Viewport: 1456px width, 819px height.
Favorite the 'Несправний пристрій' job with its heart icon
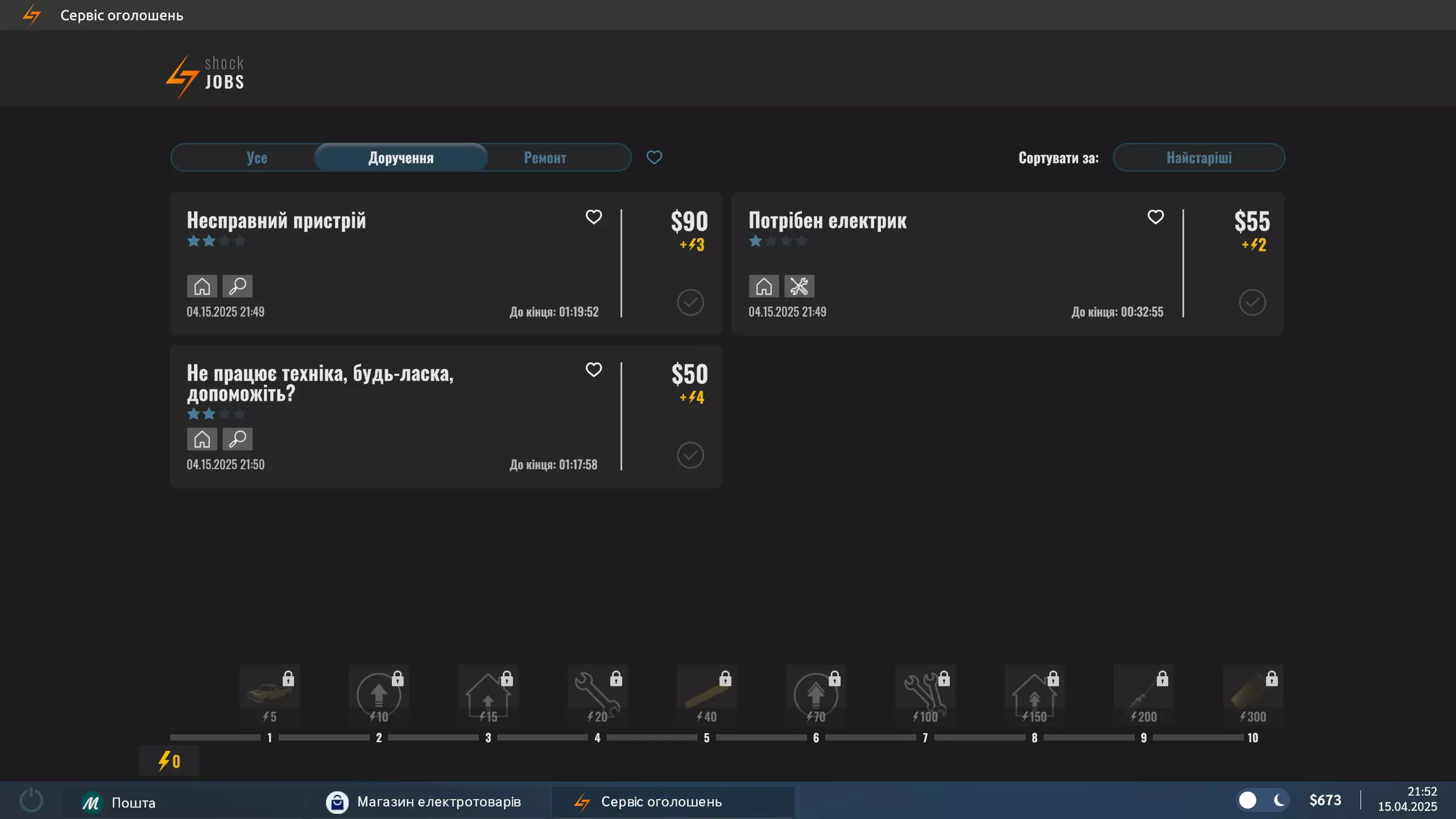[x=593, y=217]
